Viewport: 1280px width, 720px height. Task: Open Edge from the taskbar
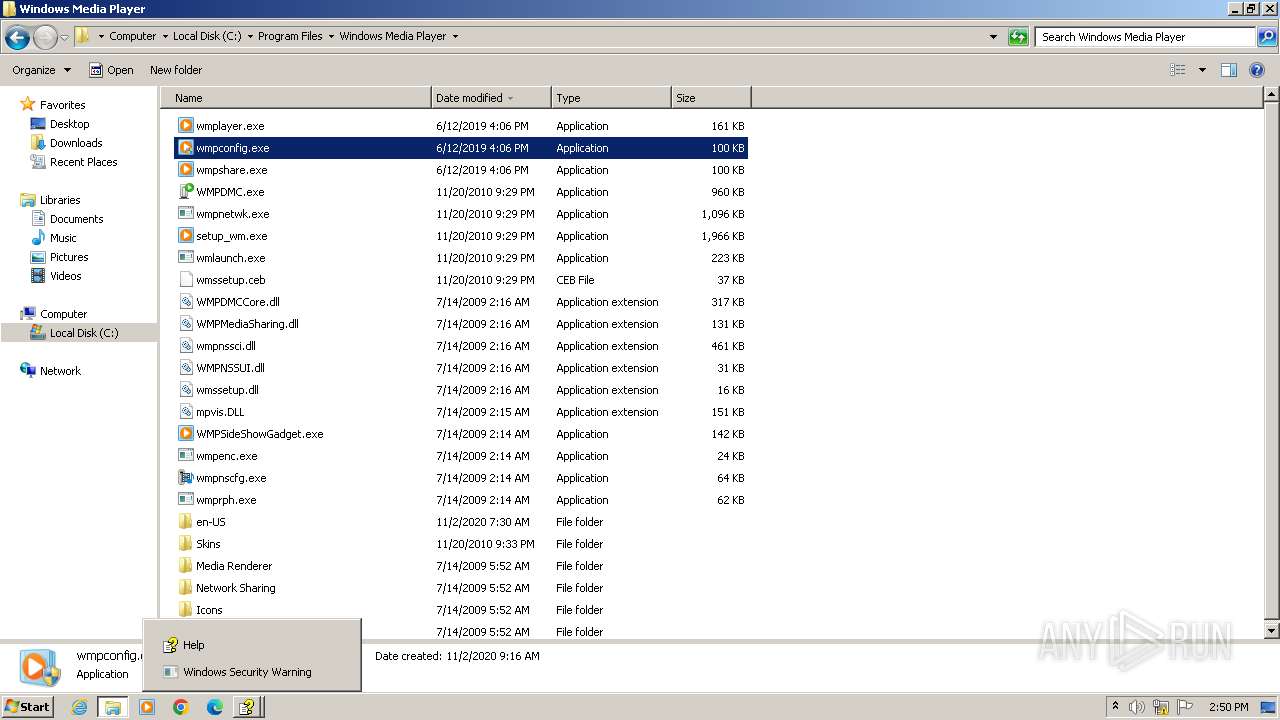[214, 707]
